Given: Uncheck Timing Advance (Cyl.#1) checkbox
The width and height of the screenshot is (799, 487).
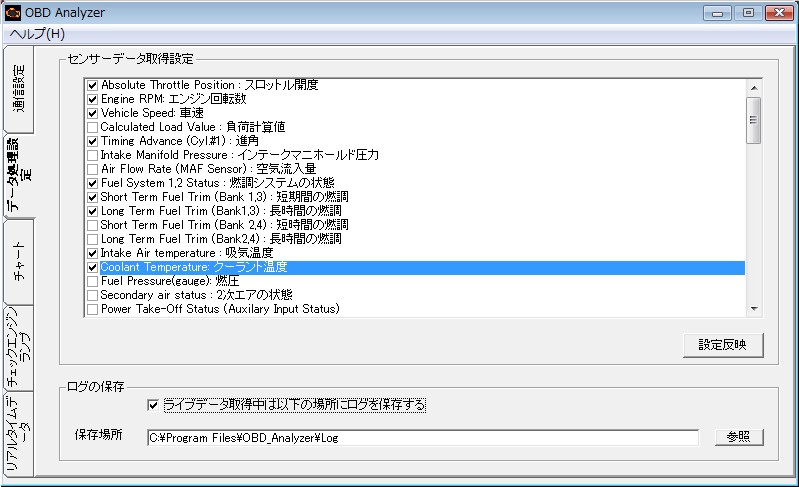Looking at the screenshot, I should click(x=92, y=141).
